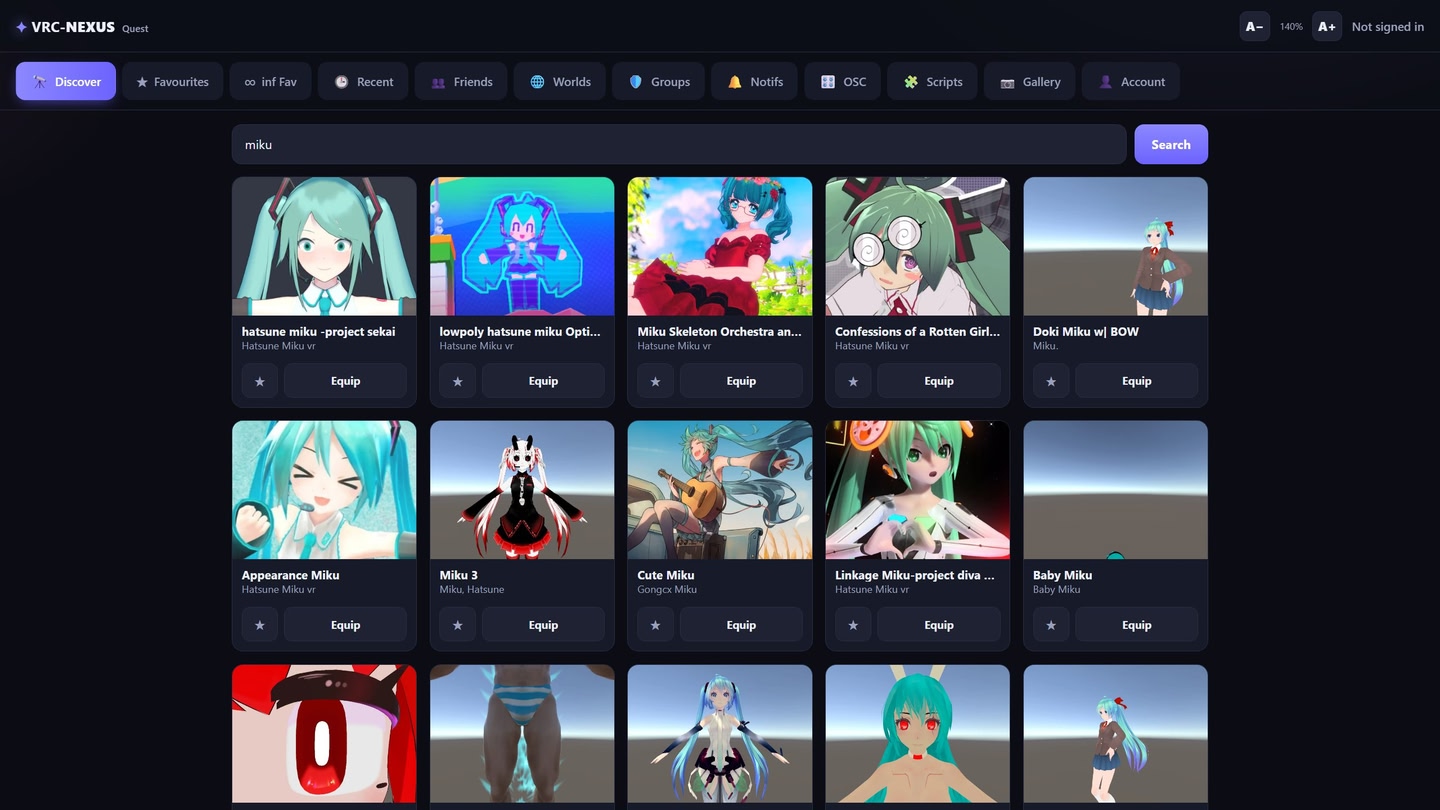Increase font size with A+ button
Screen dimensions: 1440x810
[1327, 27]
